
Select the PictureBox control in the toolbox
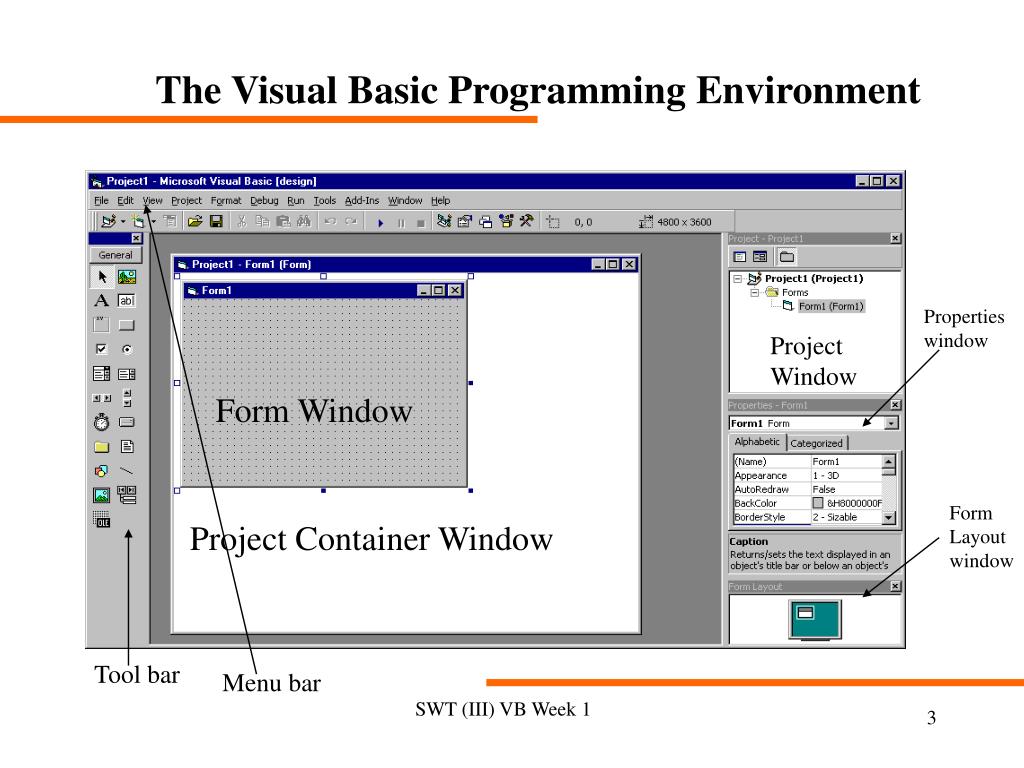coord(127,277)
